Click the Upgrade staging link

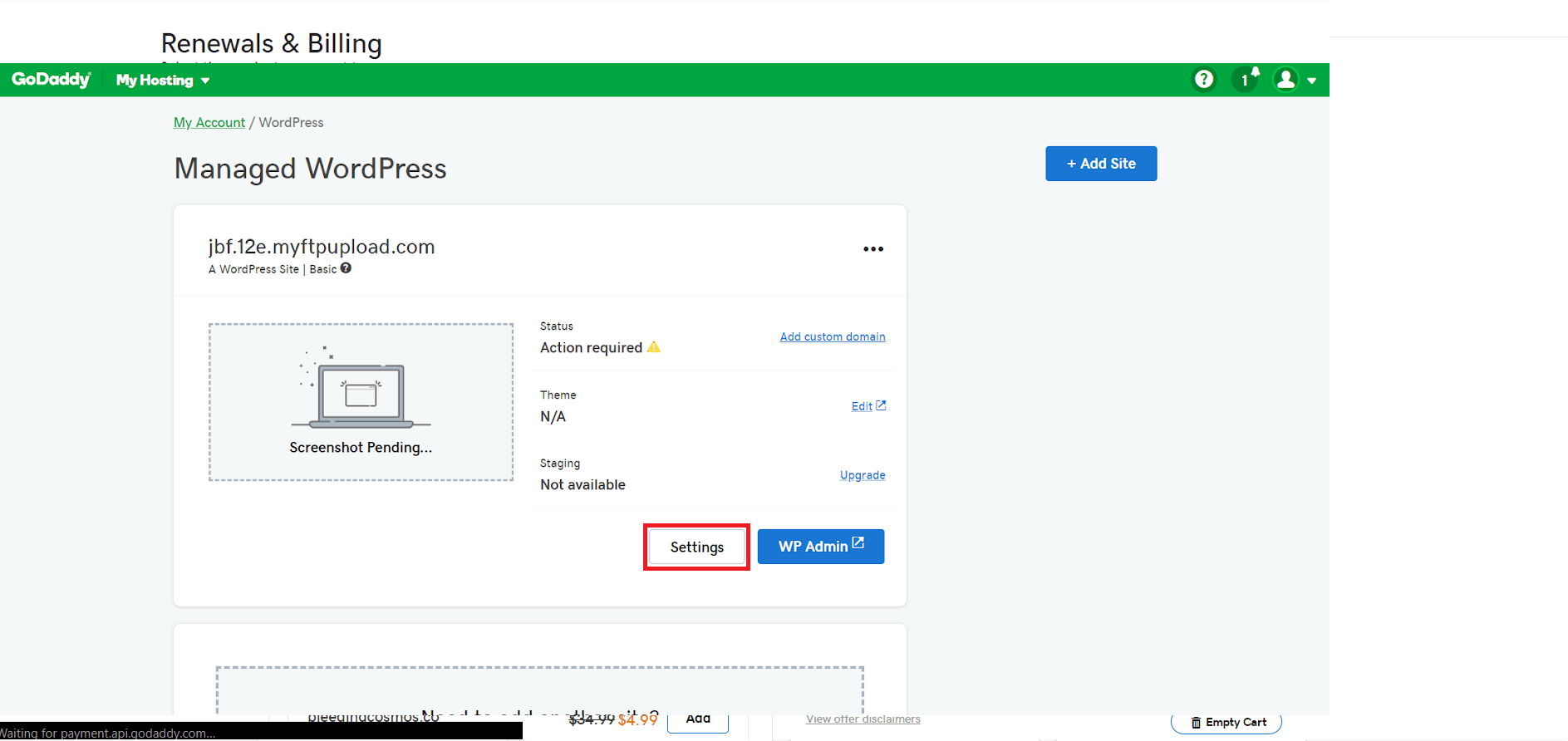pos(863,475)
